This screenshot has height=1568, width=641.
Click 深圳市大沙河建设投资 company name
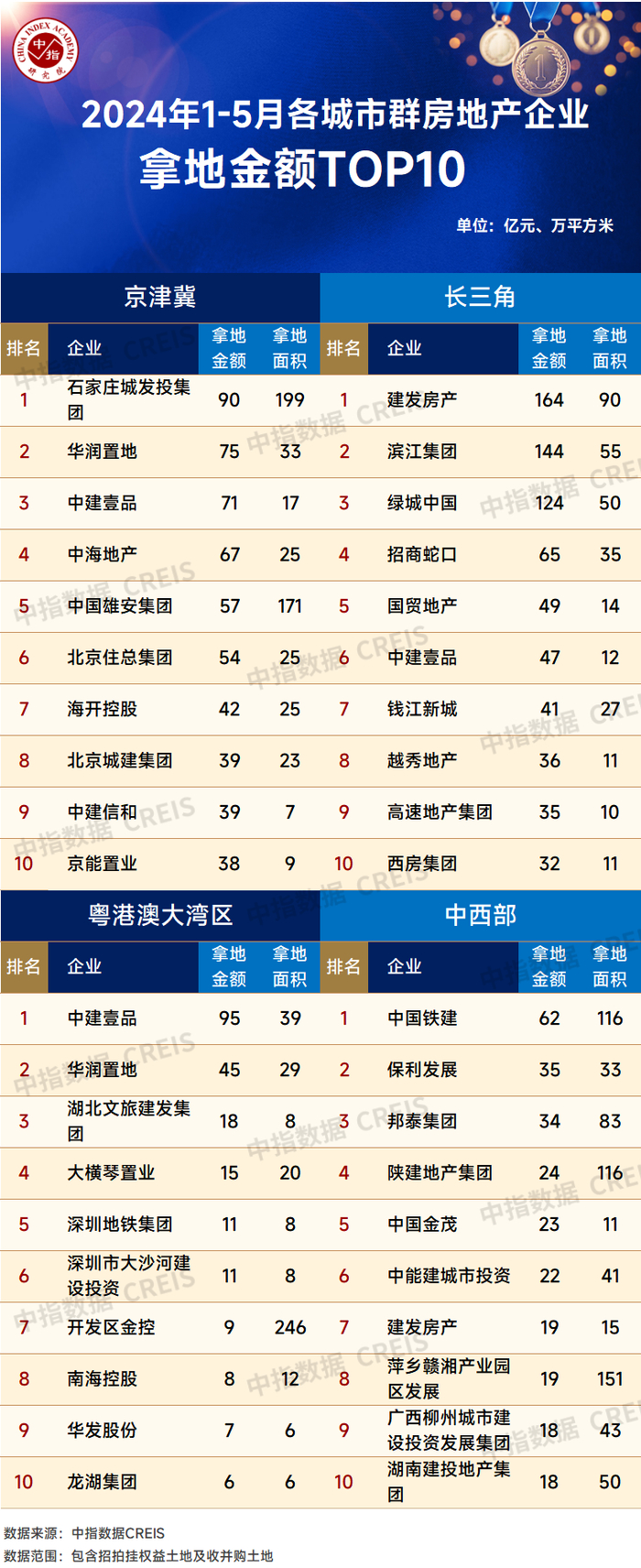pyautogui.click(x=129, y=1276)
